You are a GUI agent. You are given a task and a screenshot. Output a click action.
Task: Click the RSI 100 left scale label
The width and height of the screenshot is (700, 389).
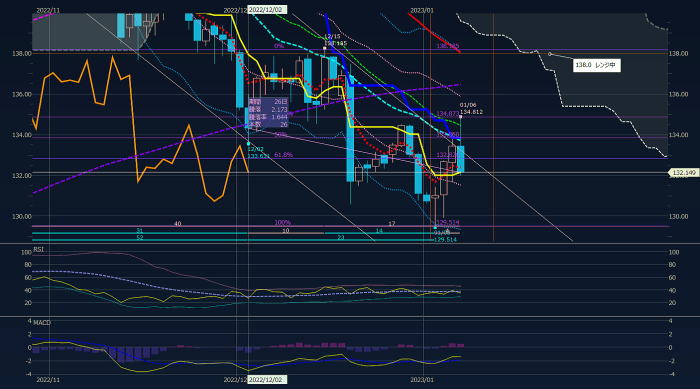(x=26, y=252)
